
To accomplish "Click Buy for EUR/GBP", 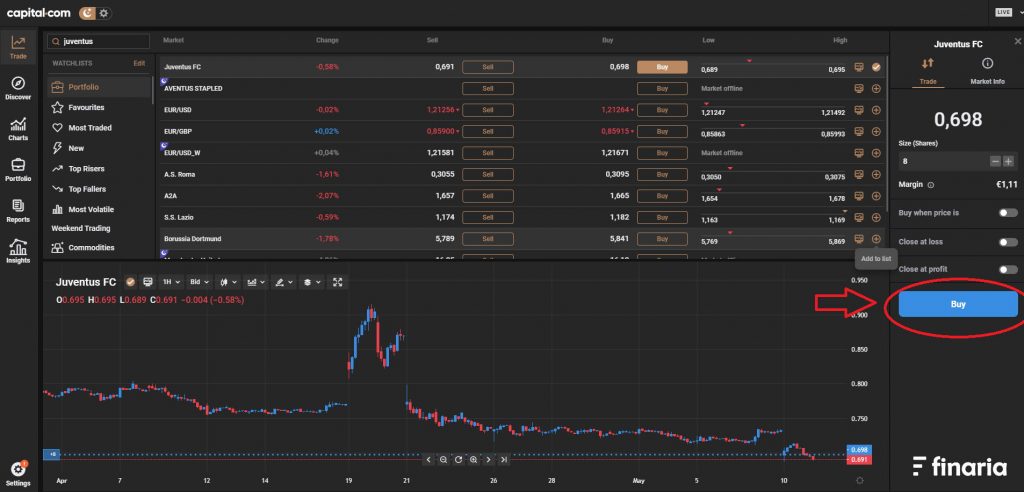I will pos(662,131).
